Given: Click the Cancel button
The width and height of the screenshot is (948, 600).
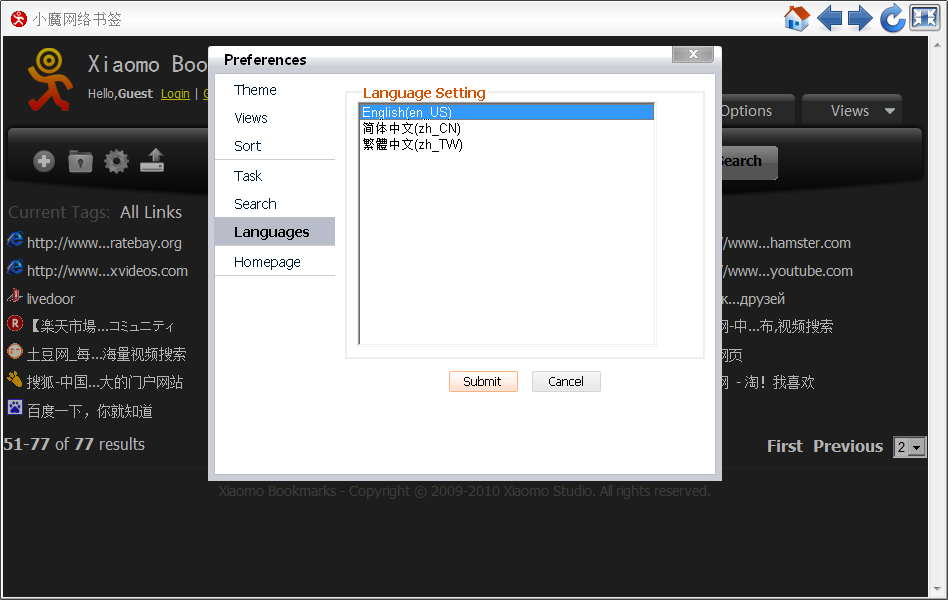Looking at the screenshot, I should coord(565,381).
